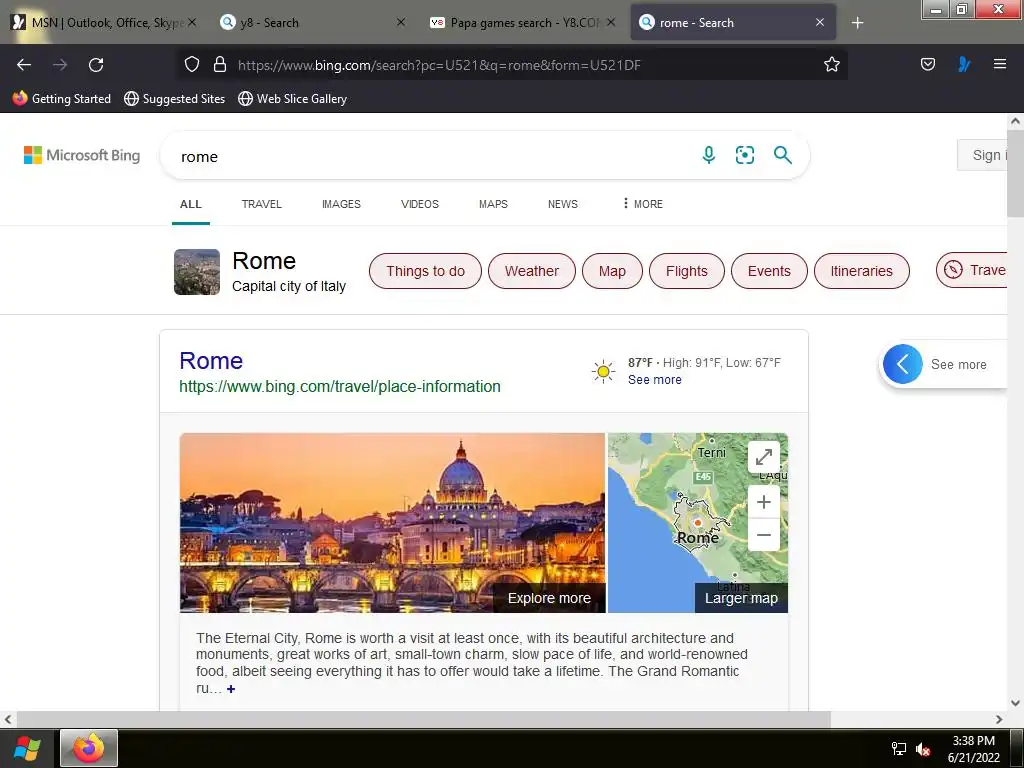The width and height of the screenshot is (1024, 768).
Task: Click the taskbar clock showing 3:38 PM
Action: tap(974, 749)
